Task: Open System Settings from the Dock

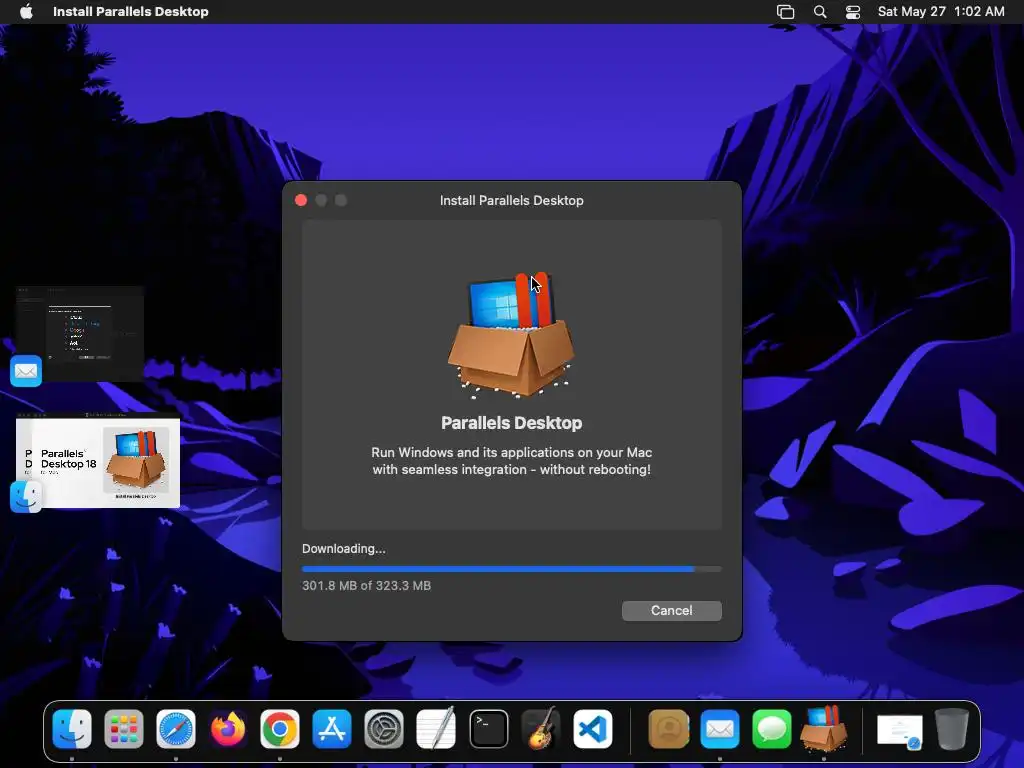Action: [x=384, y=729]
